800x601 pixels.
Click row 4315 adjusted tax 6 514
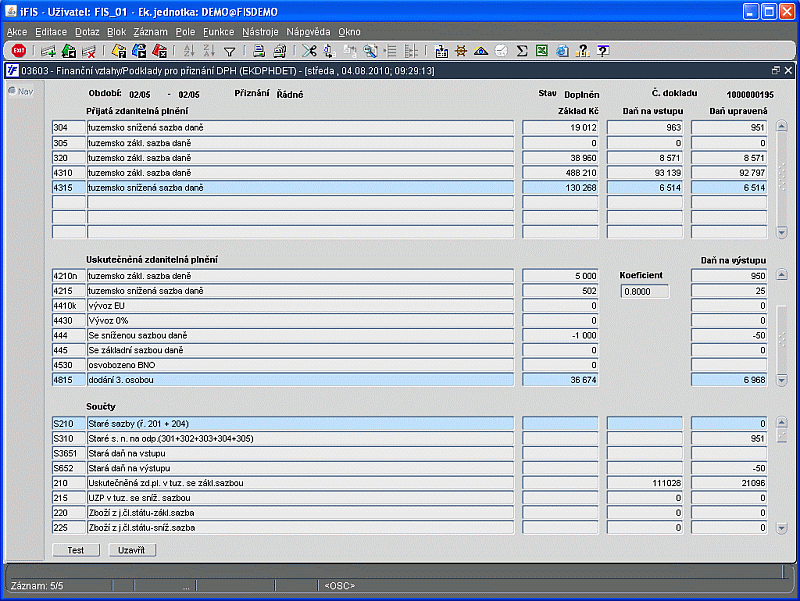pos(729,188)
